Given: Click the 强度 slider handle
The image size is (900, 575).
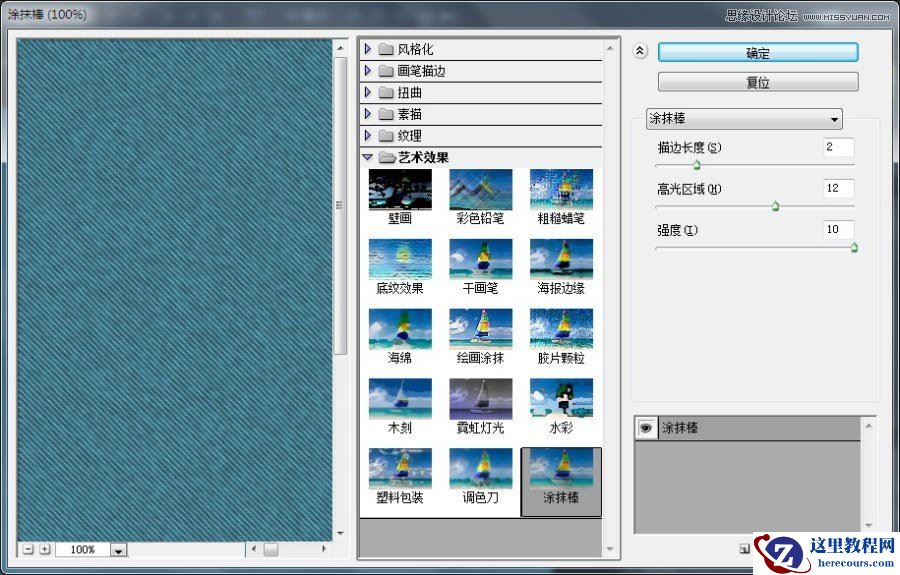Looking at the screenshot, I should pos(854,247).
